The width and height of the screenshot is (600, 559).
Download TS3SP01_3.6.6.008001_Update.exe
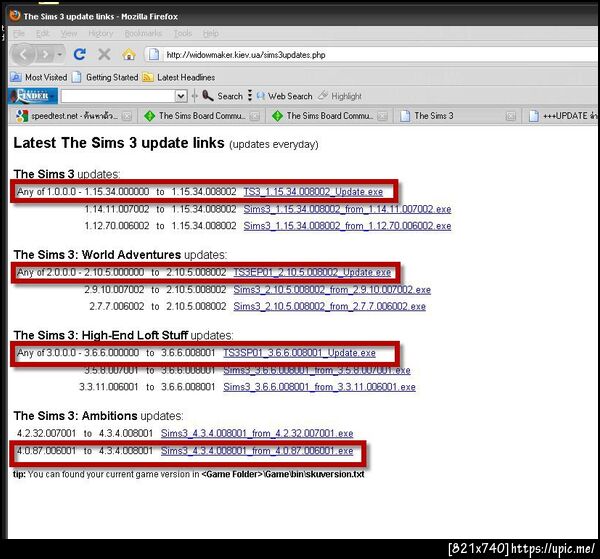point(300,353)
